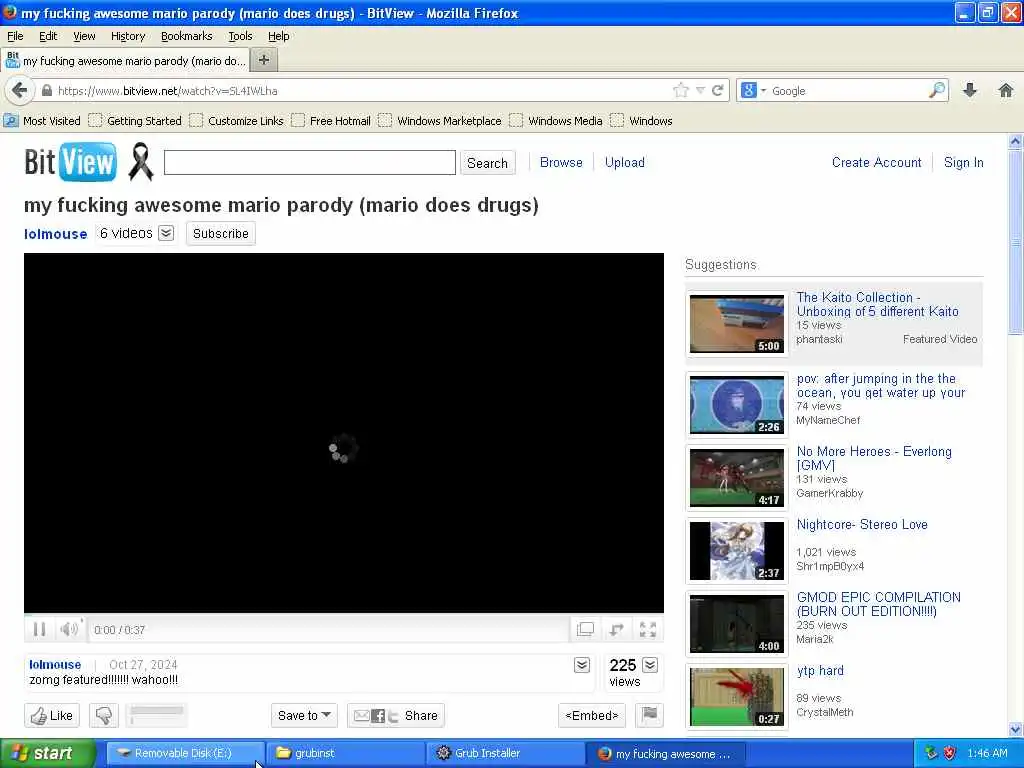Open Nightcore- Stereo Love thumbnail

pos(737,551)
